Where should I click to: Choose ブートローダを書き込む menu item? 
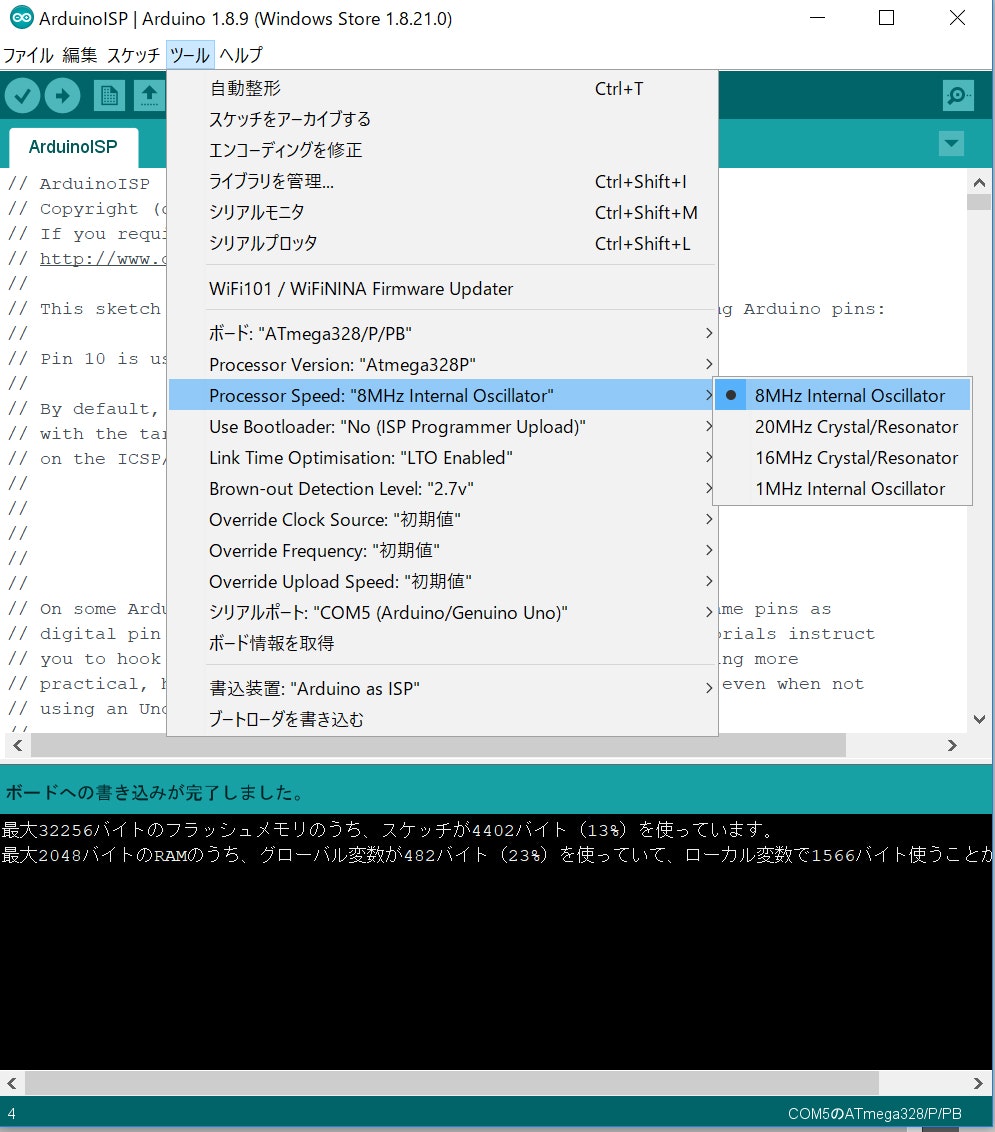coord(442,720)
